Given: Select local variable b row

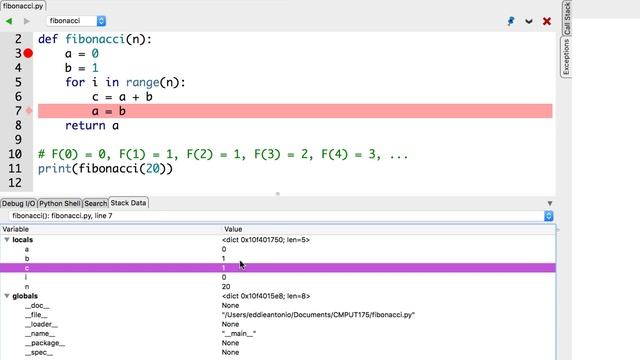Looking at the screenshot, I should (x=278, y=258).
